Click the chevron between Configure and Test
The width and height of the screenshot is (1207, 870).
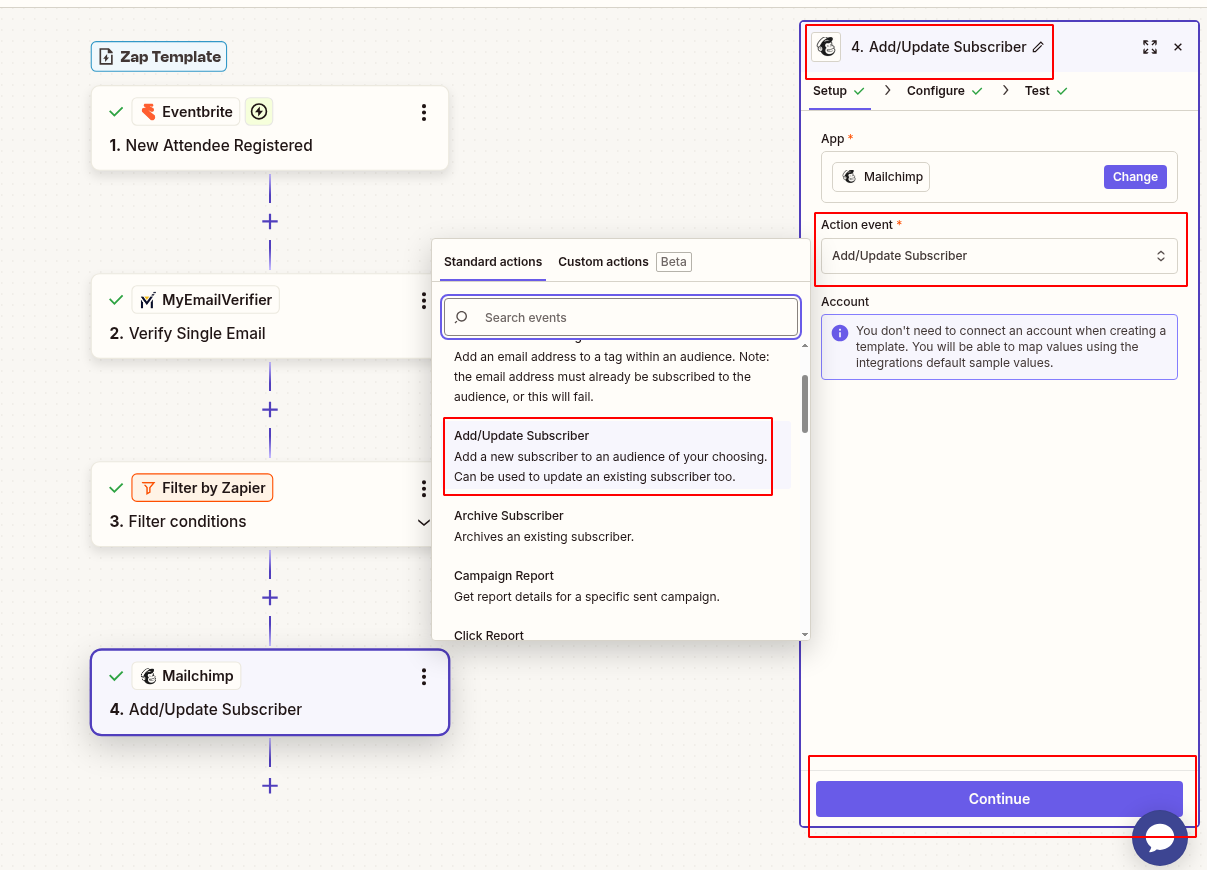(x=1004, y=90)
